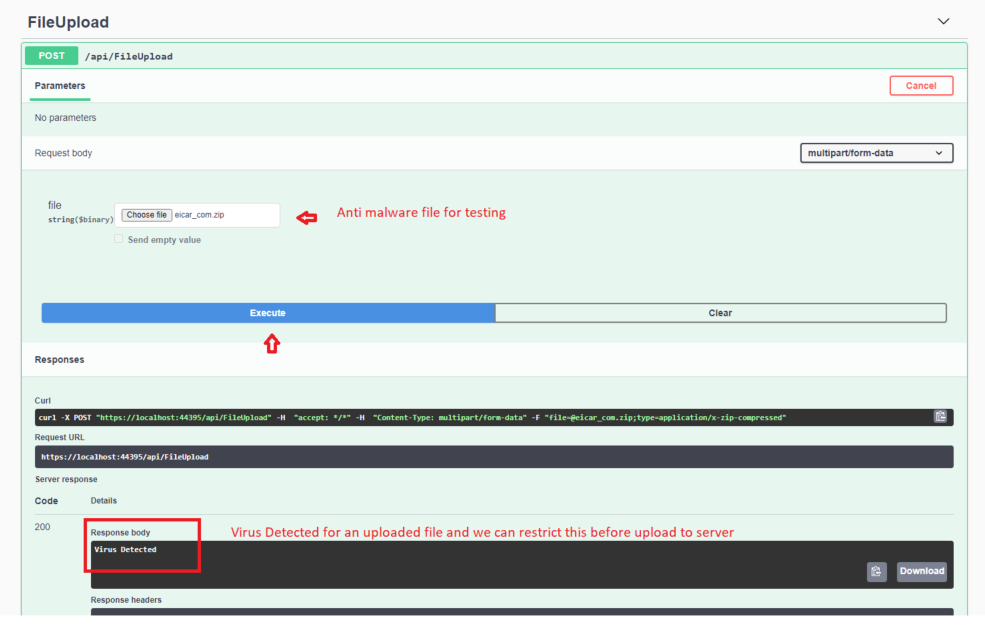985x625 pixels.
Task: Collapse FileUpload section with the top chevron
Action: coord(942,20)
